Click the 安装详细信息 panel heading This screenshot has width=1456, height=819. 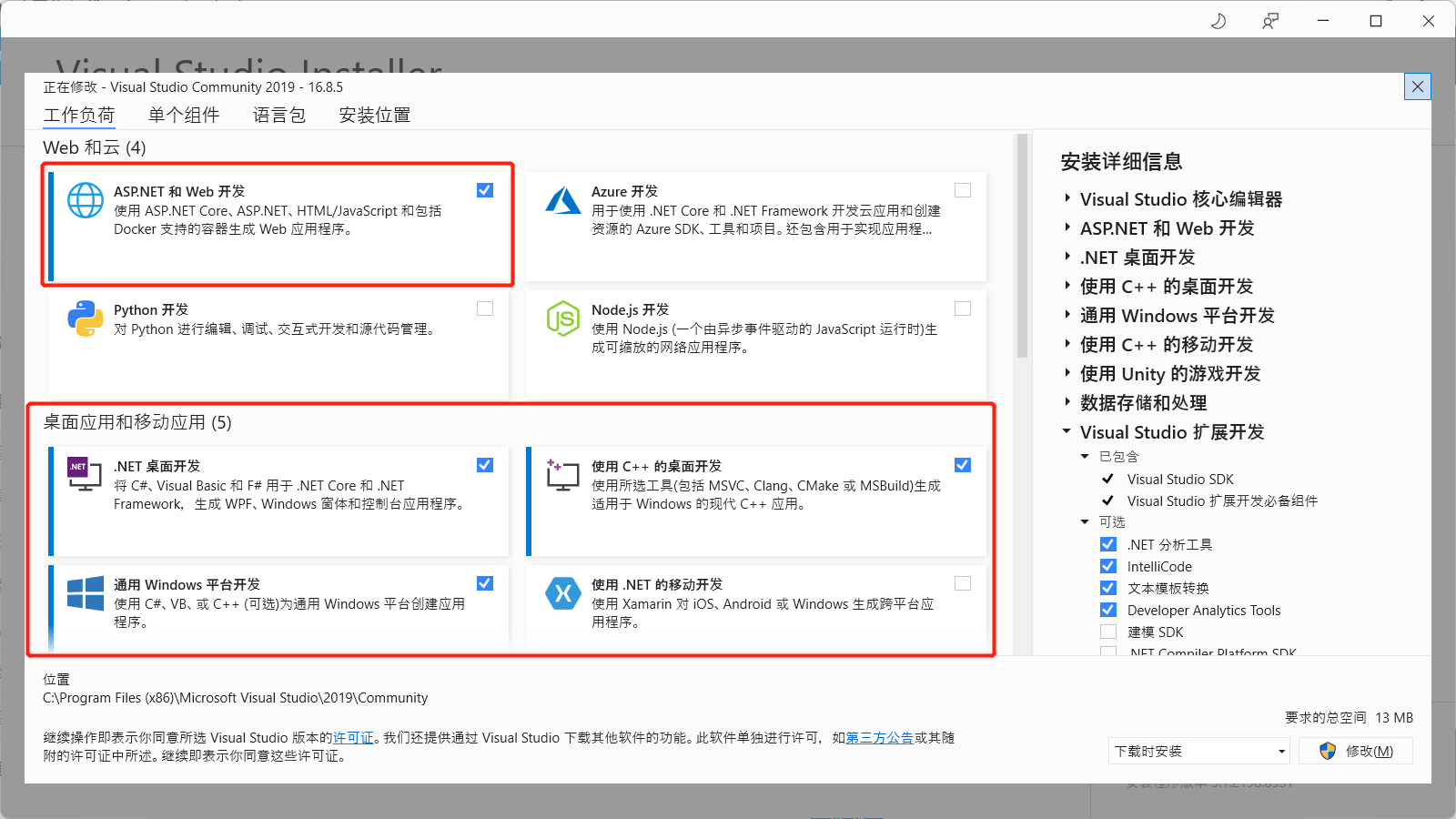(1121, 162)
